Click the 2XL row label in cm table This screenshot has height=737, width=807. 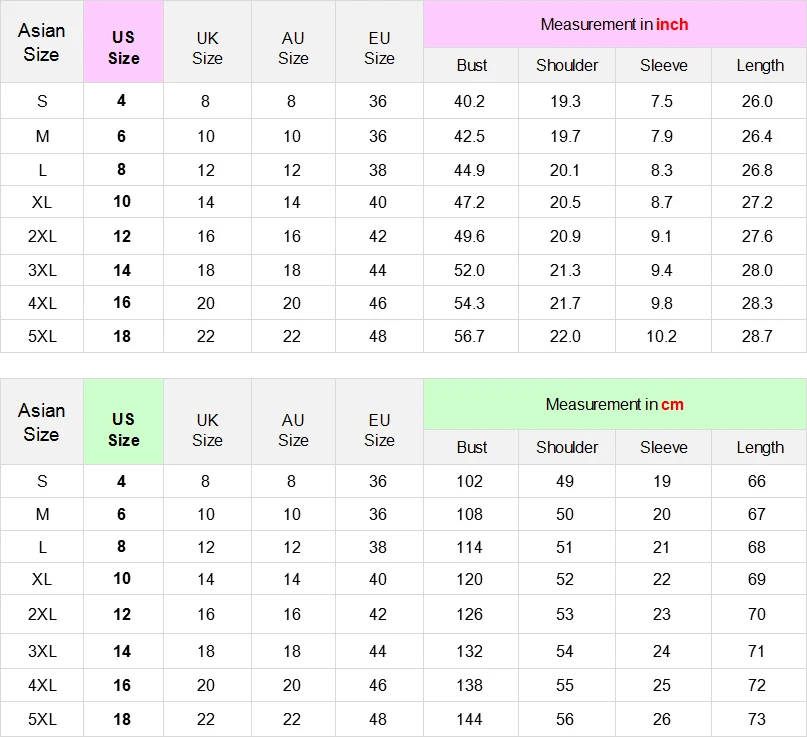click(42, 614)
